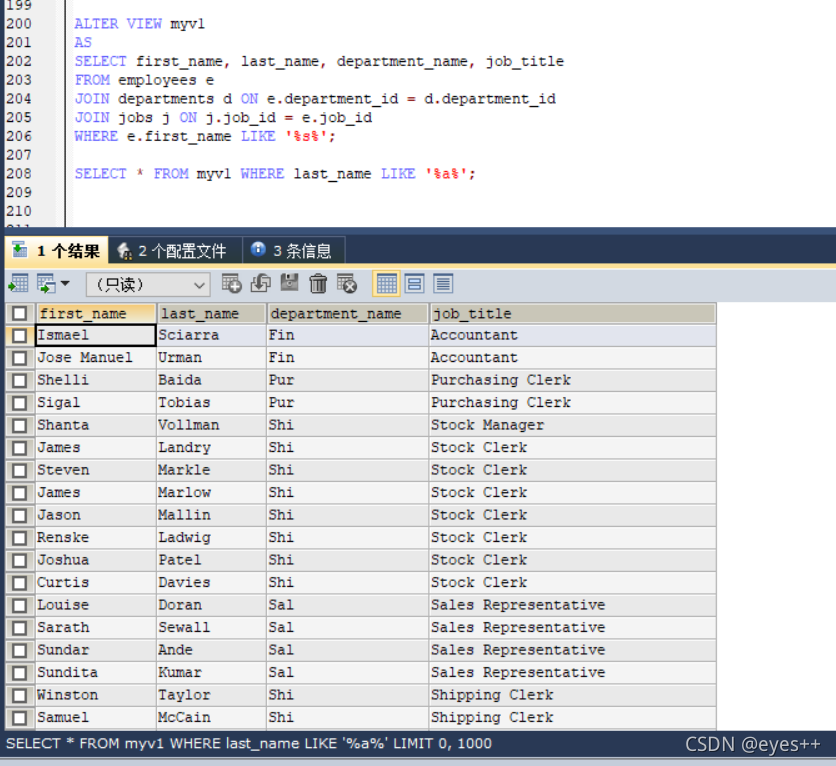Viewport: 836px width, 766px height.
Task: Check the row checkbox for Steven Markle
Action: click(x=20, y=471)
